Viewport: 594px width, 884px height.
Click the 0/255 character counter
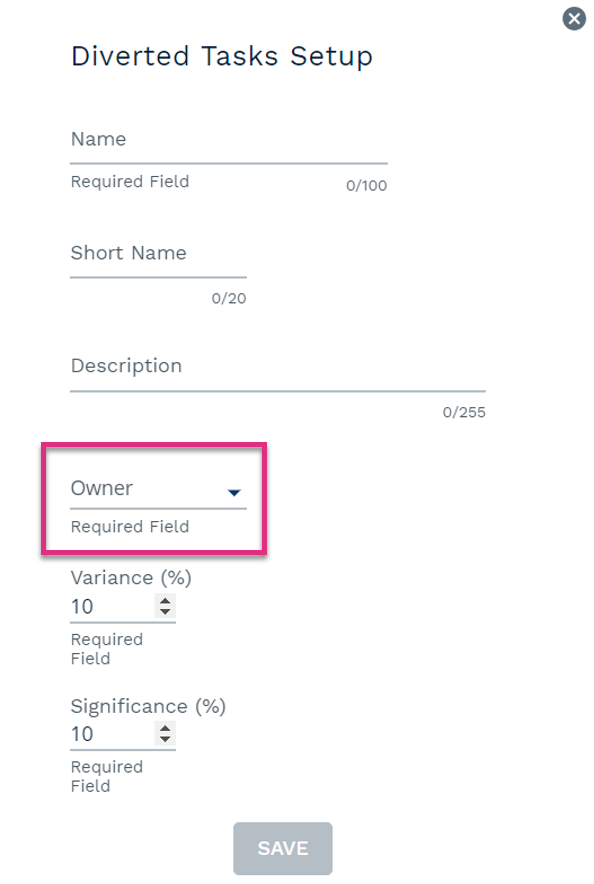464,412
